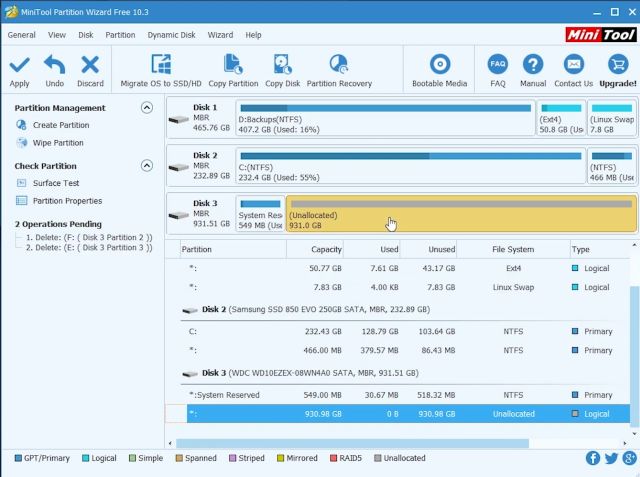
Task: Open the Wizard menu
Action: [x=220, y=35]
